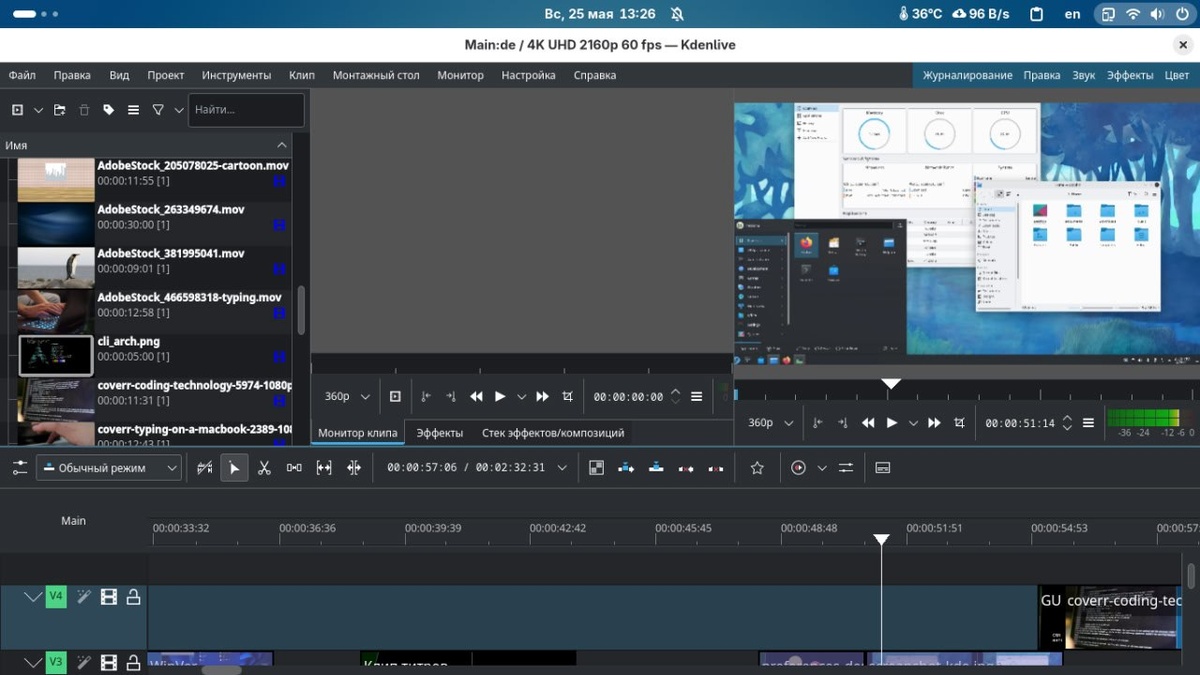Open clip monitor 360p resolution dropdown
This screenshot has height=675, width=1200.
[348, 396]
